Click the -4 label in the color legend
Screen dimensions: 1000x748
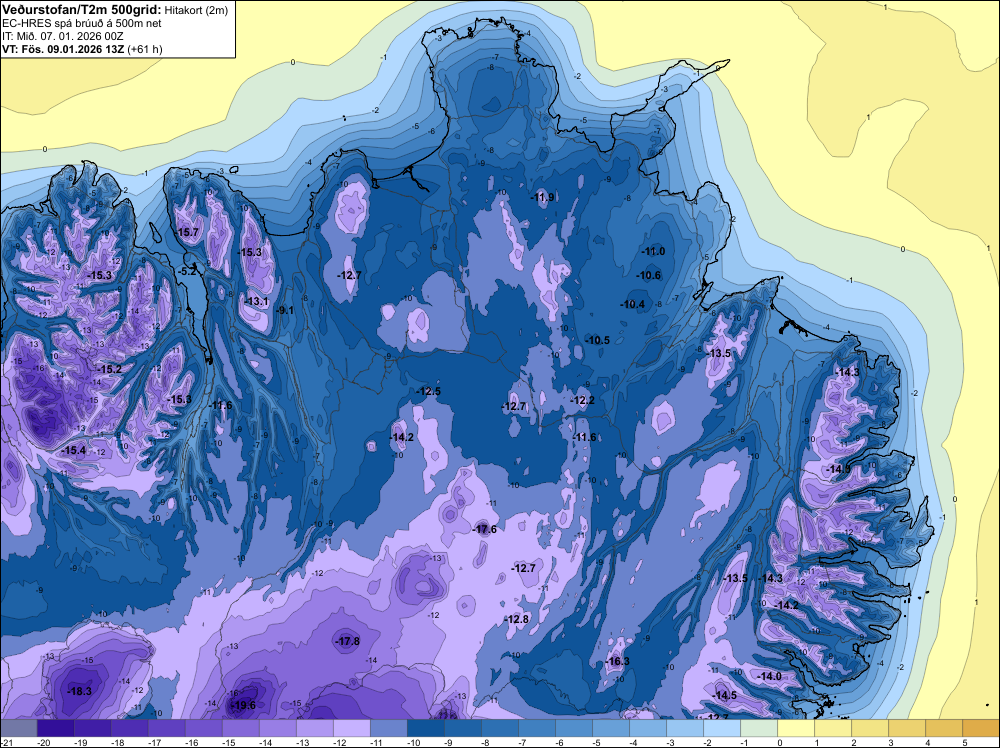pyautogui.click(x=635, y=742)
